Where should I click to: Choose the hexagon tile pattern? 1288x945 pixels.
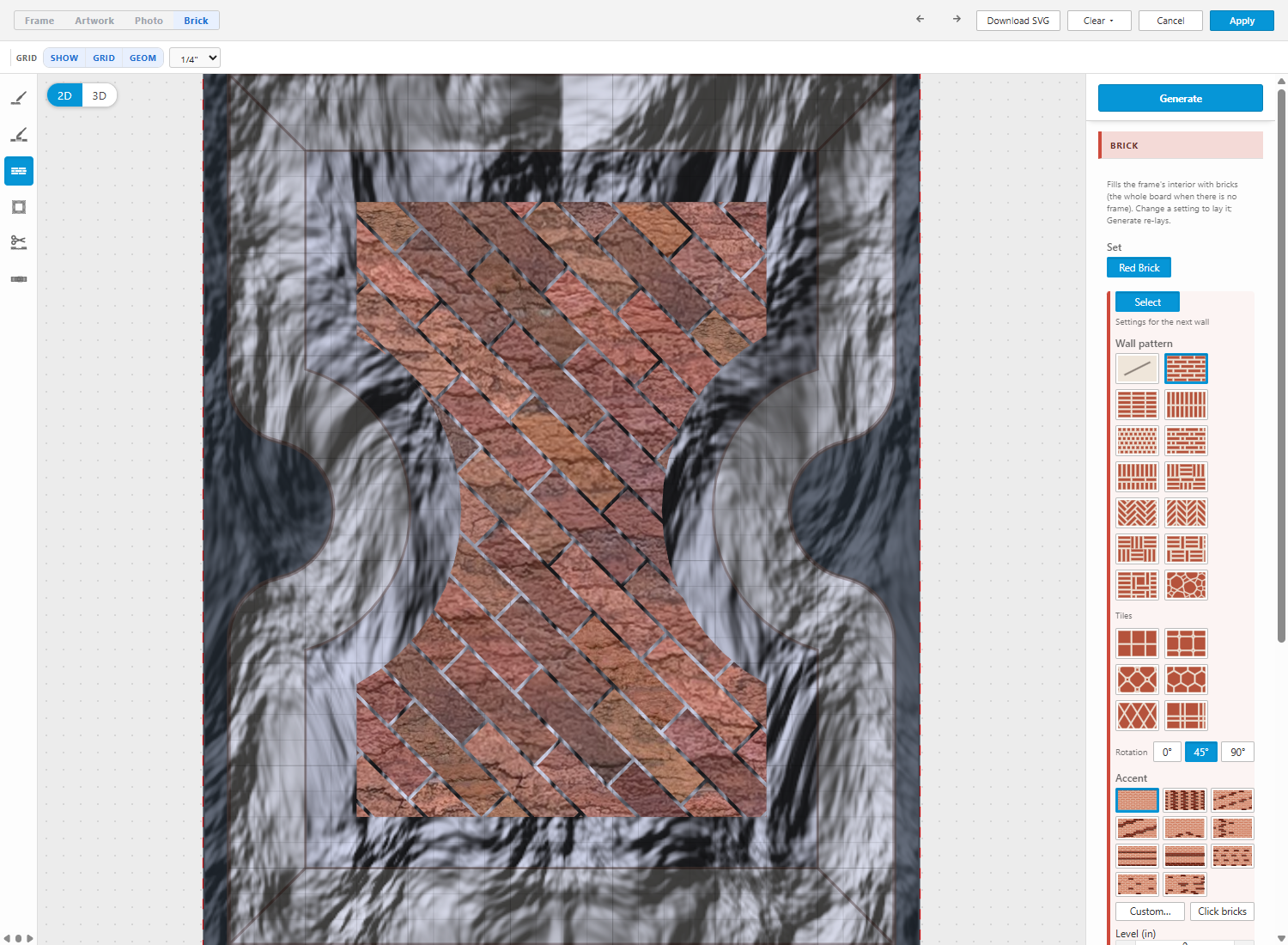pos(1186,680)
